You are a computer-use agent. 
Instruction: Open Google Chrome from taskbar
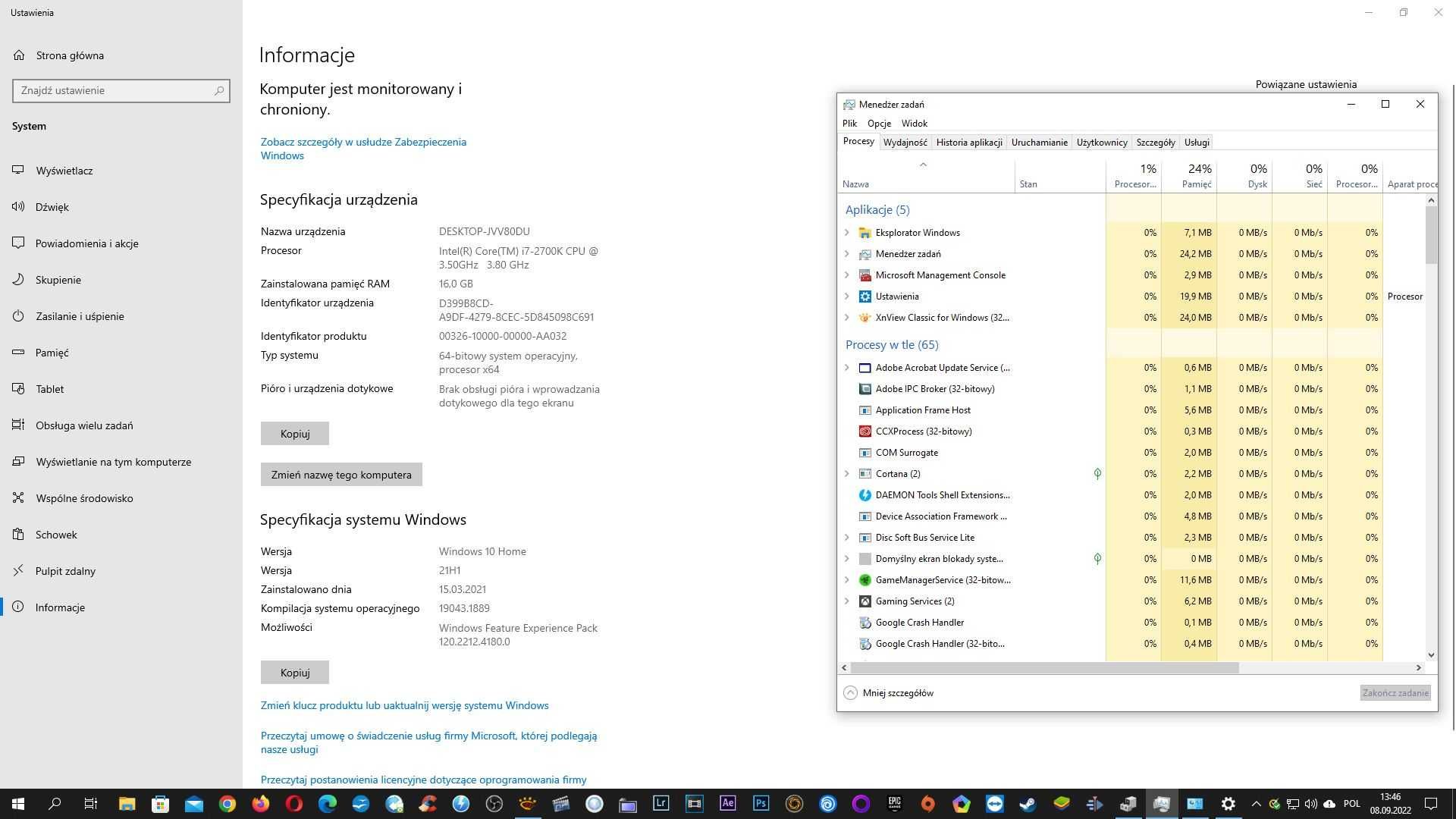pyautogui.click(x=227, y=804)
